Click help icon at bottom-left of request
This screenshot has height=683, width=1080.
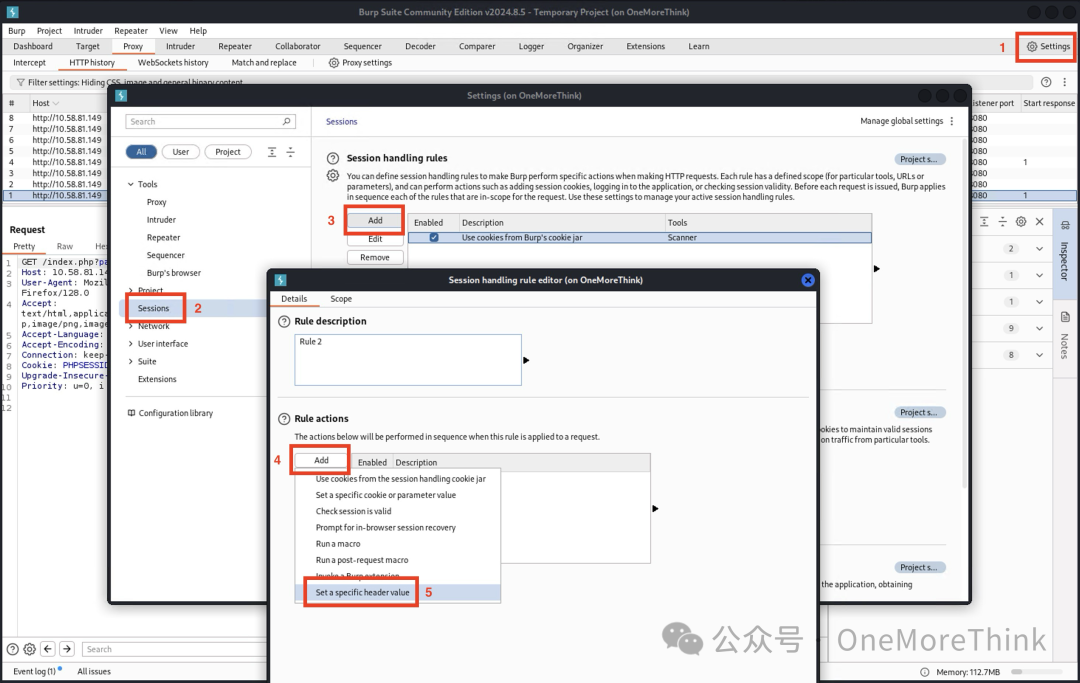click(12, 649)
